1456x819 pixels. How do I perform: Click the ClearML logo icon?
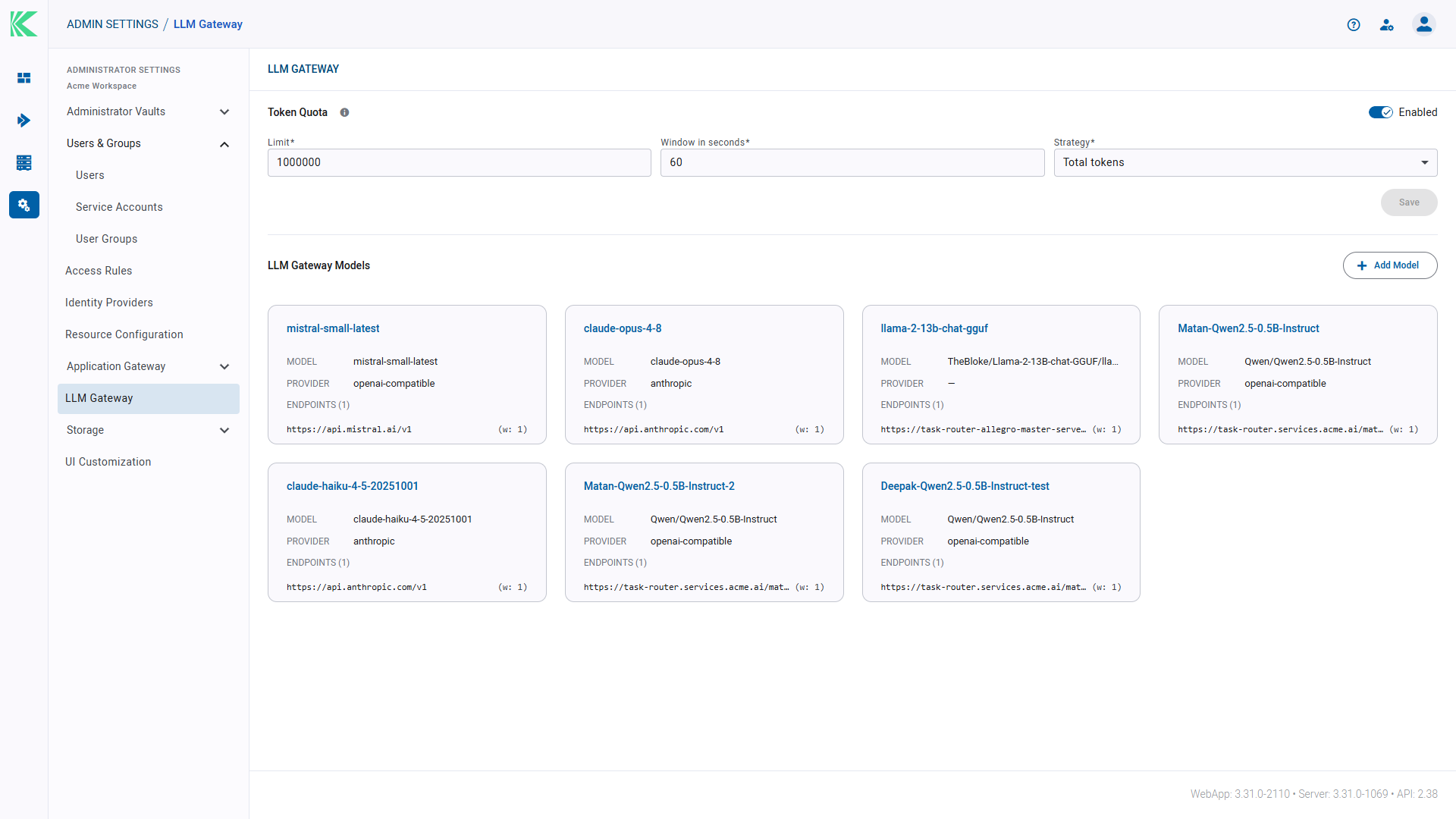click(x=24, y=24)
